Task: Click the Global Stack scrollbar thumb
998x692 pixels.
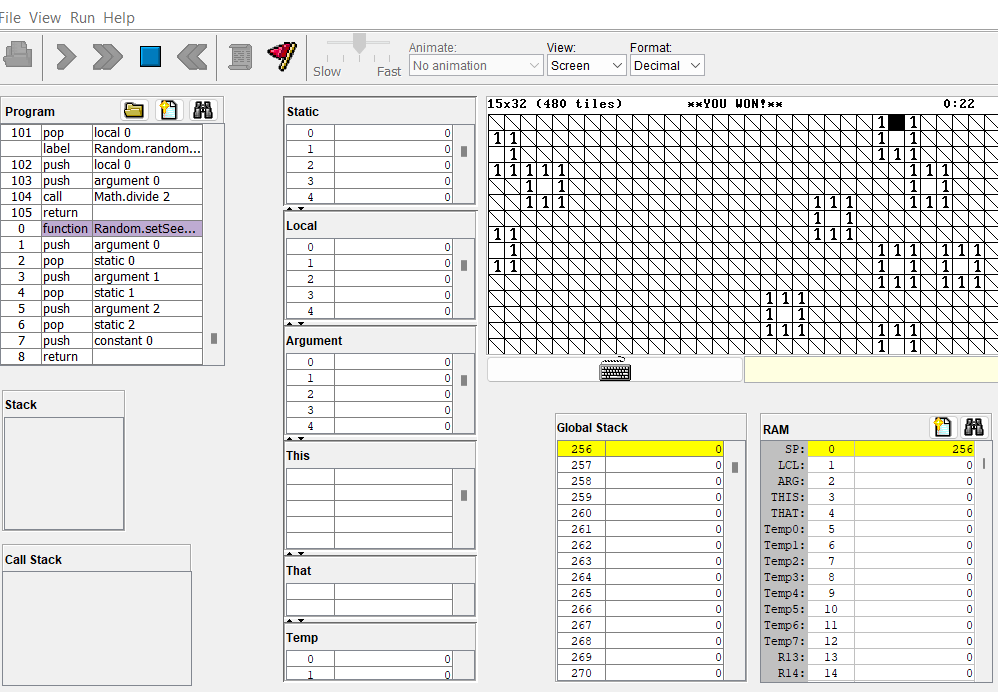Action: point(734,467)
